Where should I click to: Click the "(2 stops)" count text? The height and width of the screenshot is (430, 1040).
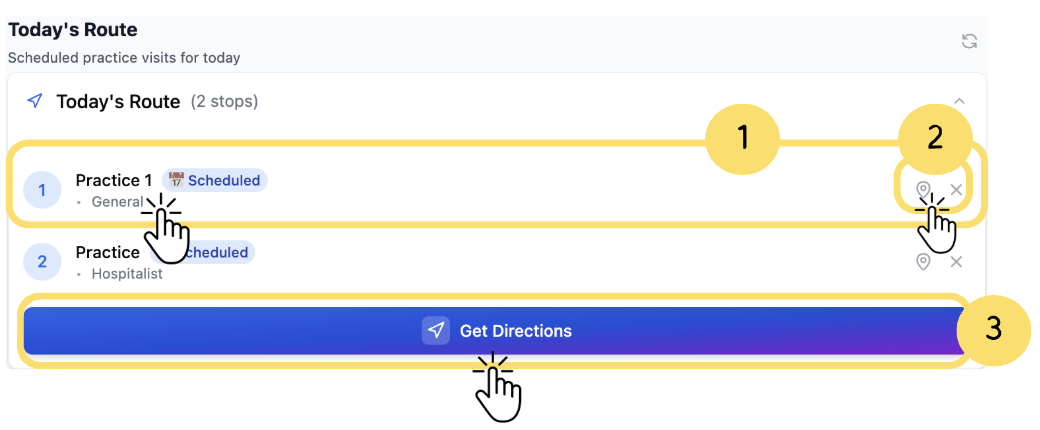(224, 102)
